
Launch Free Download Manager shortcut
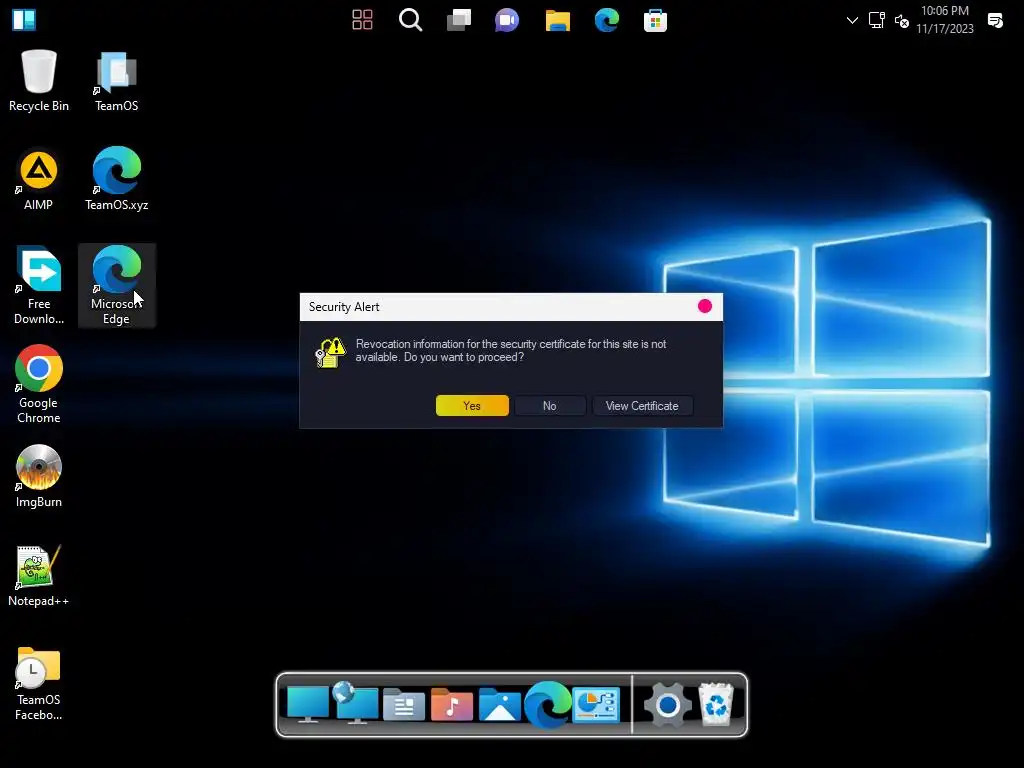coord(39,285)
